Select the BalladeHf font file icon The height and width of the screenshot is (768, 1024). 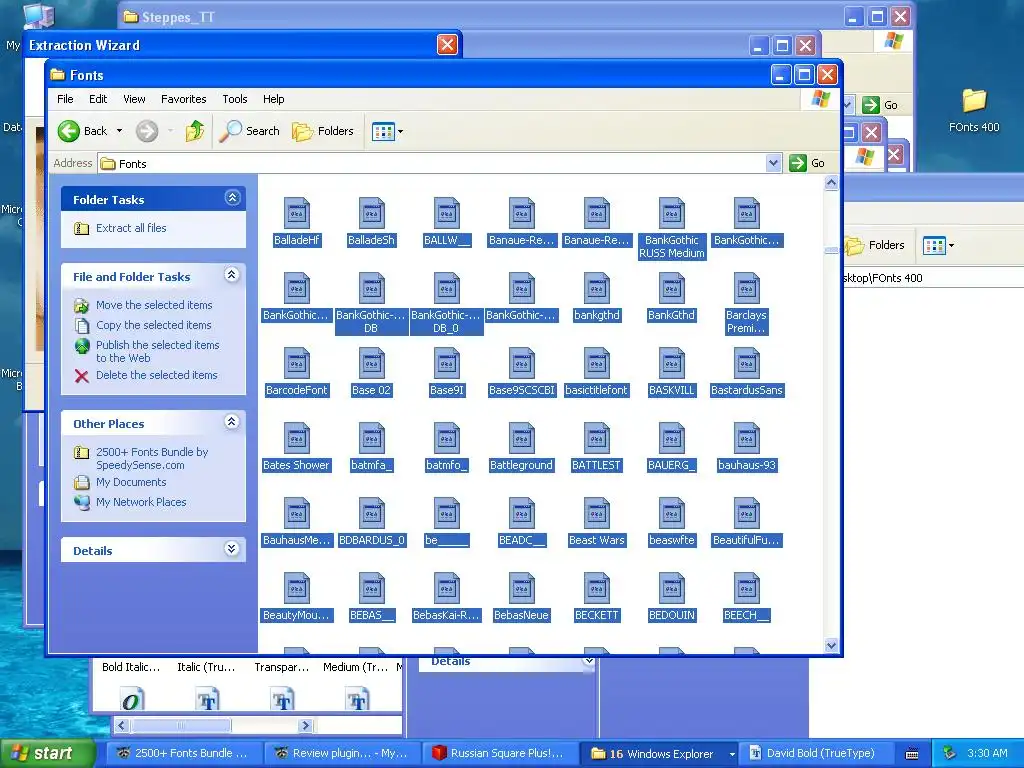296,213
